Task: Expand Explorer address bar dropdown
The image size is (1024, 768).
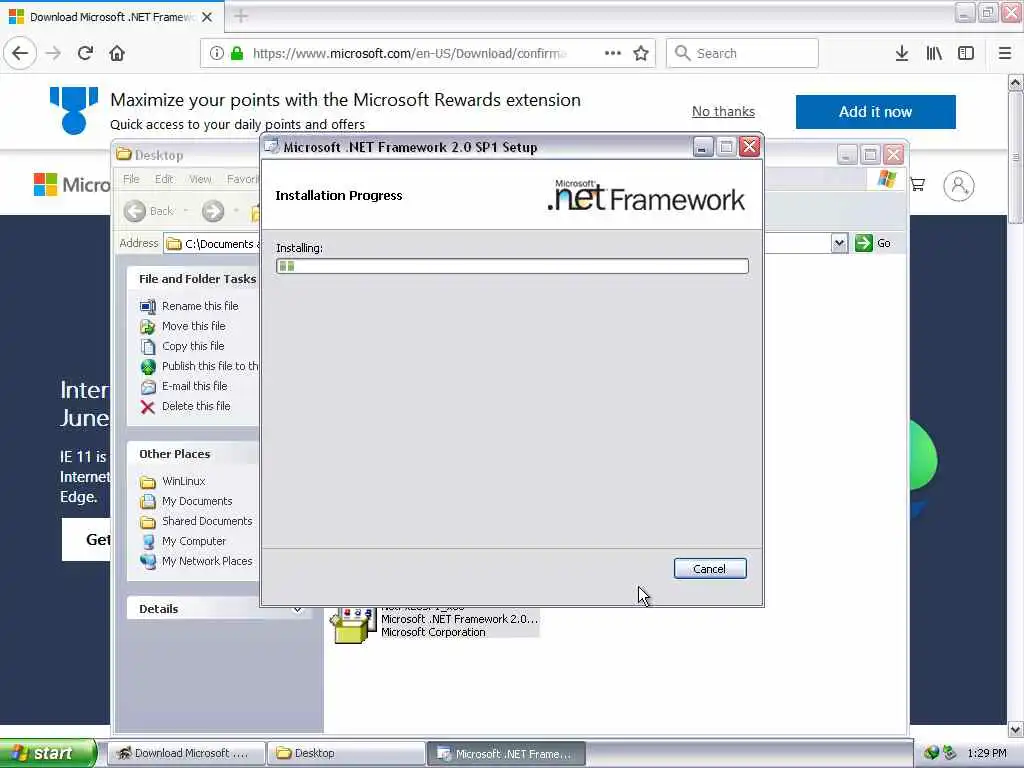Action: click(x=839, y=244)
